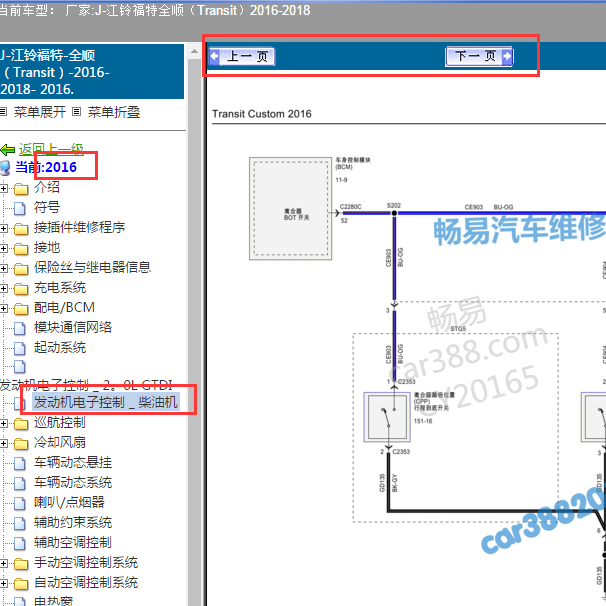Click the 符号 document icon

(20, 208)
